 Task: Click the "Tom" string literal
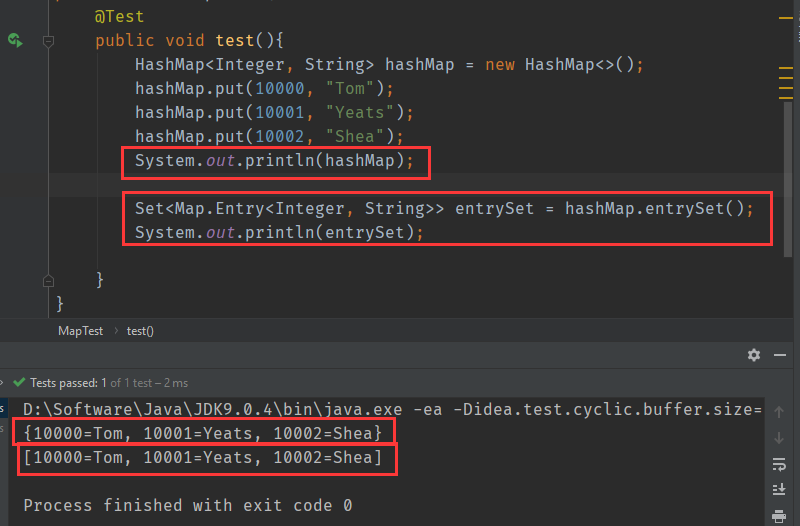tap(351, 89)
